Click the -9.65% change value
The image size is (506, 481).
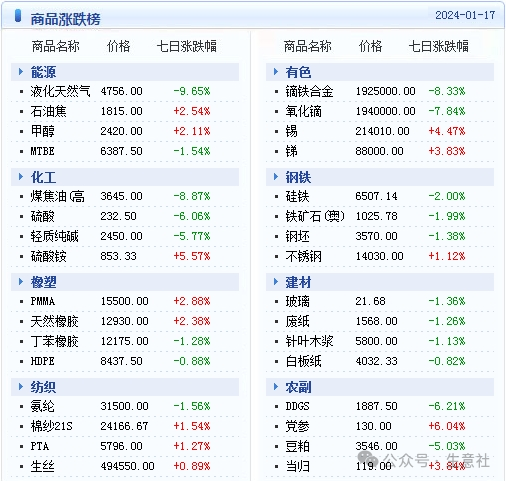(192, 91)
